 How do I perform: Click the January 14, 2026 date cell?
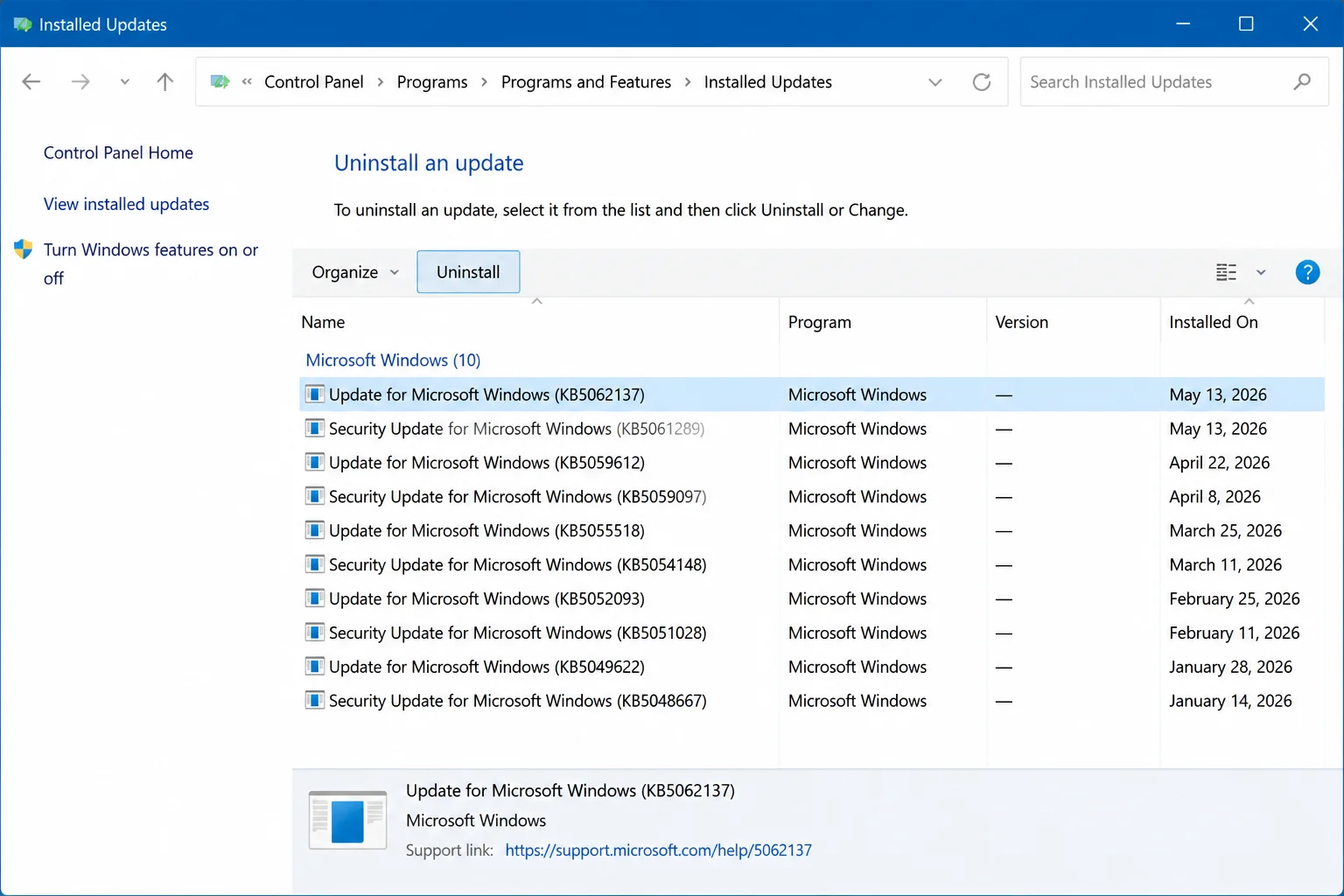(1230, 702)
